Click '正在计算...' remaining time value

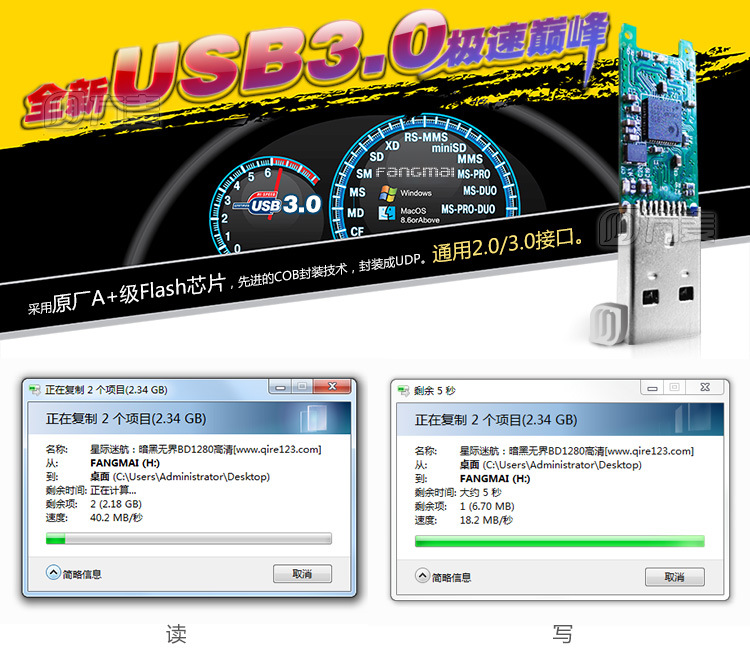click(x=113, y=490)
